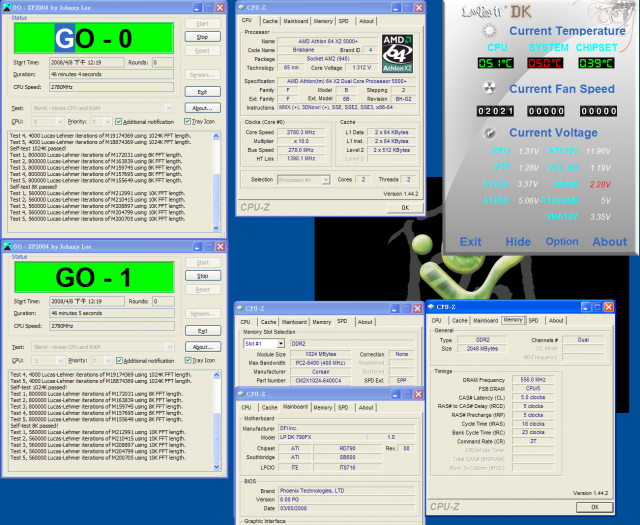Click the Current Voltage gauge icon
The image size is (640, 525).
tap(489, 133)
